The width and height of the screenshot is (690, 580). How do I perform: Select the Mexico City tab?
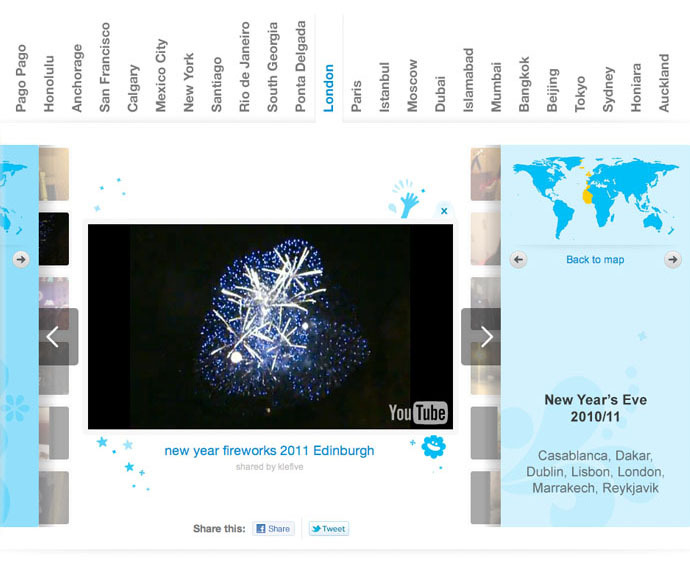pos(161,75)
